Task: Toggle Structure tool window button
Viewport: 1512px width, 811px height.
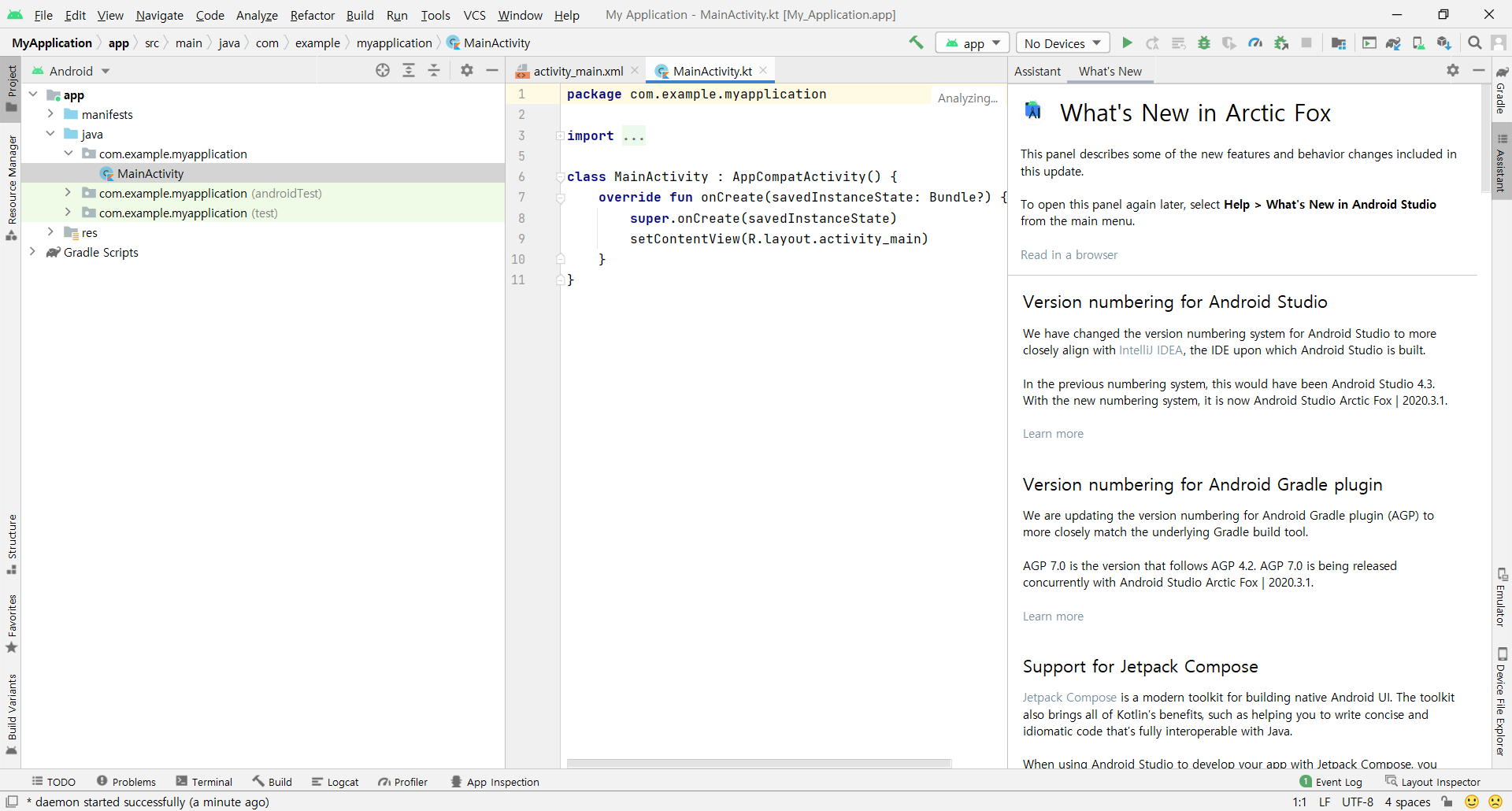Action: [x=11, y=544]
